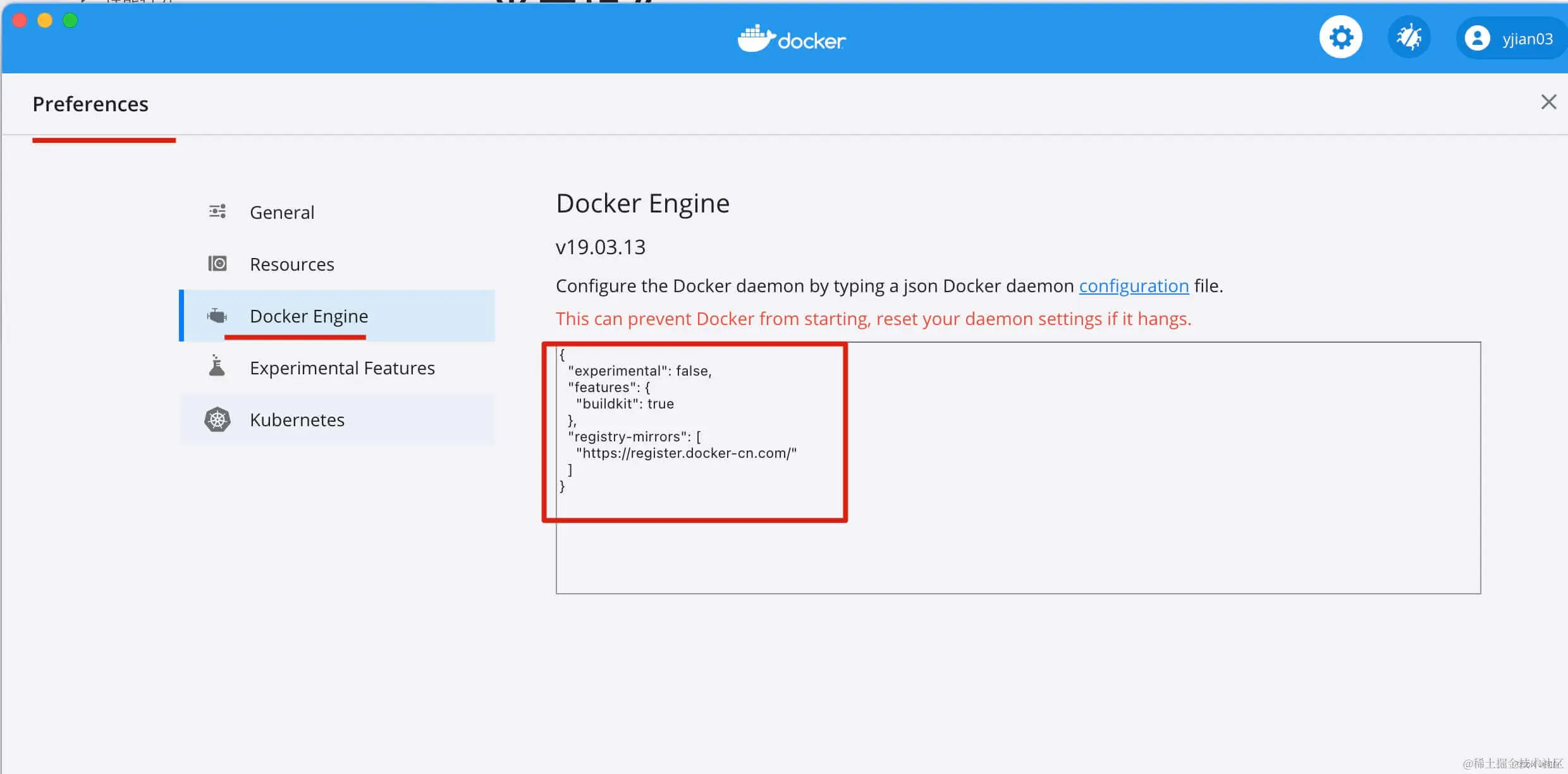Click the settings gear icon in header

pyautogui.click(x=1340, y=38)
